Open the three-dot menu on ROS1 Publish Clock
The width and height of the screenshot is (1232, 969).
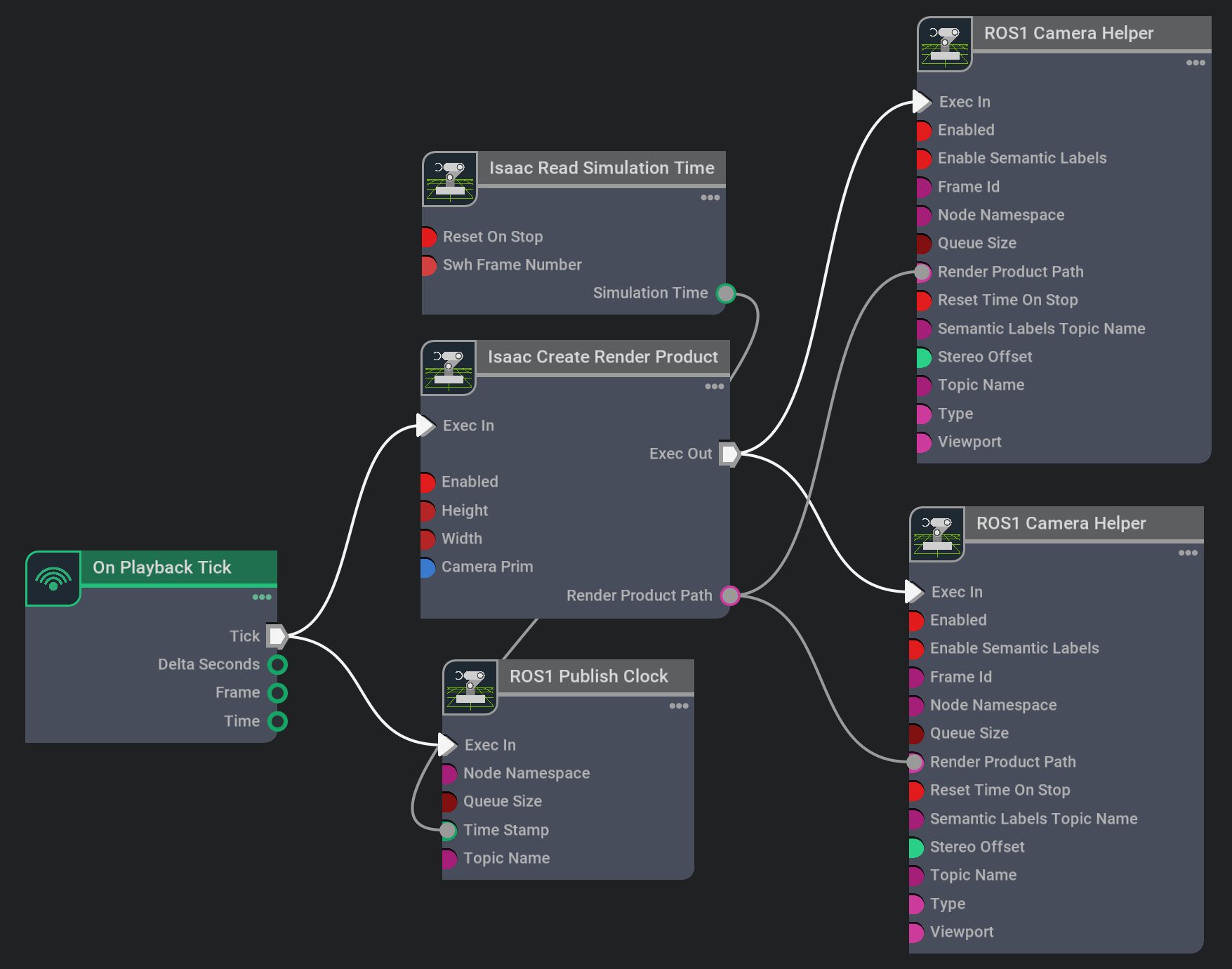coord(679,706)
